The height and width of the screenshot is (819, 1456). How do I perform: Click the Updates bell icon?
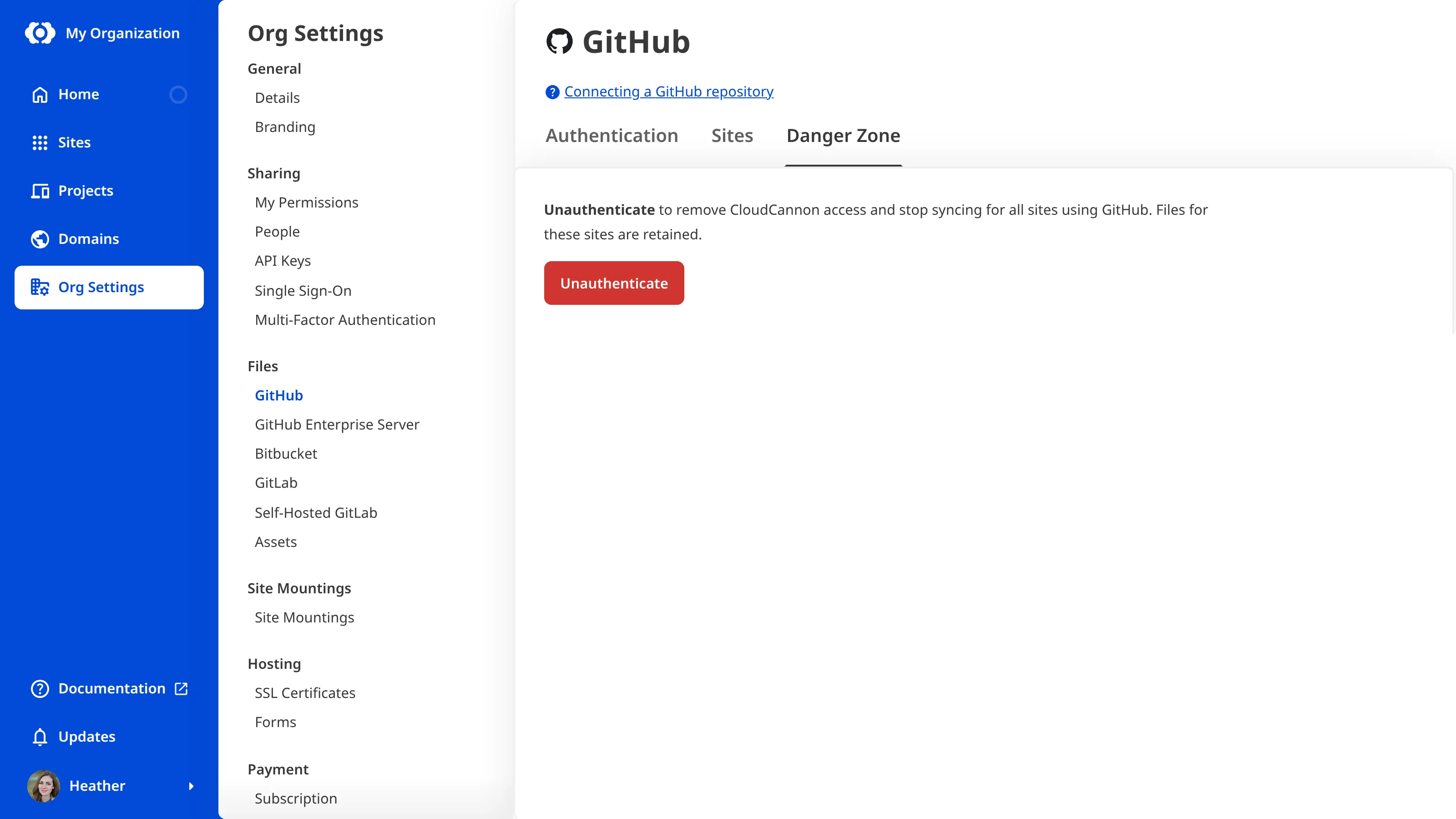(x=40, y=737)
